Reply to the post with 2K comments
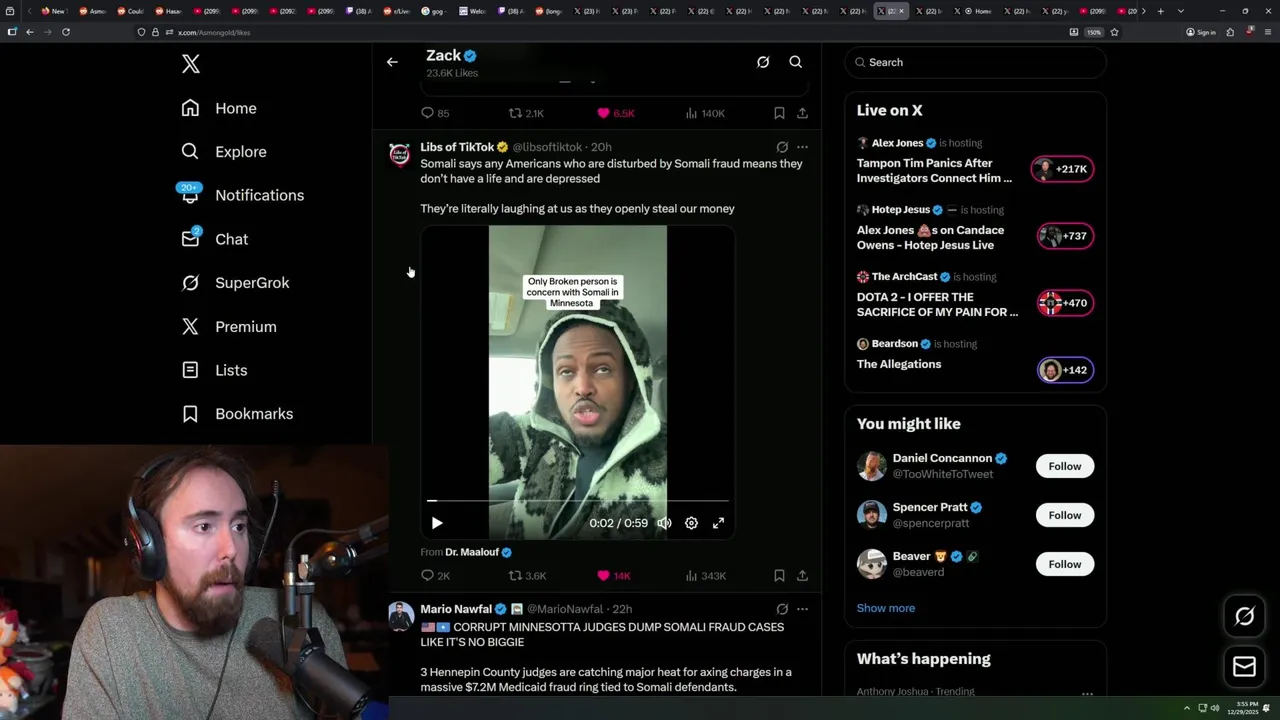1280x720 pixels. point(435,576)
